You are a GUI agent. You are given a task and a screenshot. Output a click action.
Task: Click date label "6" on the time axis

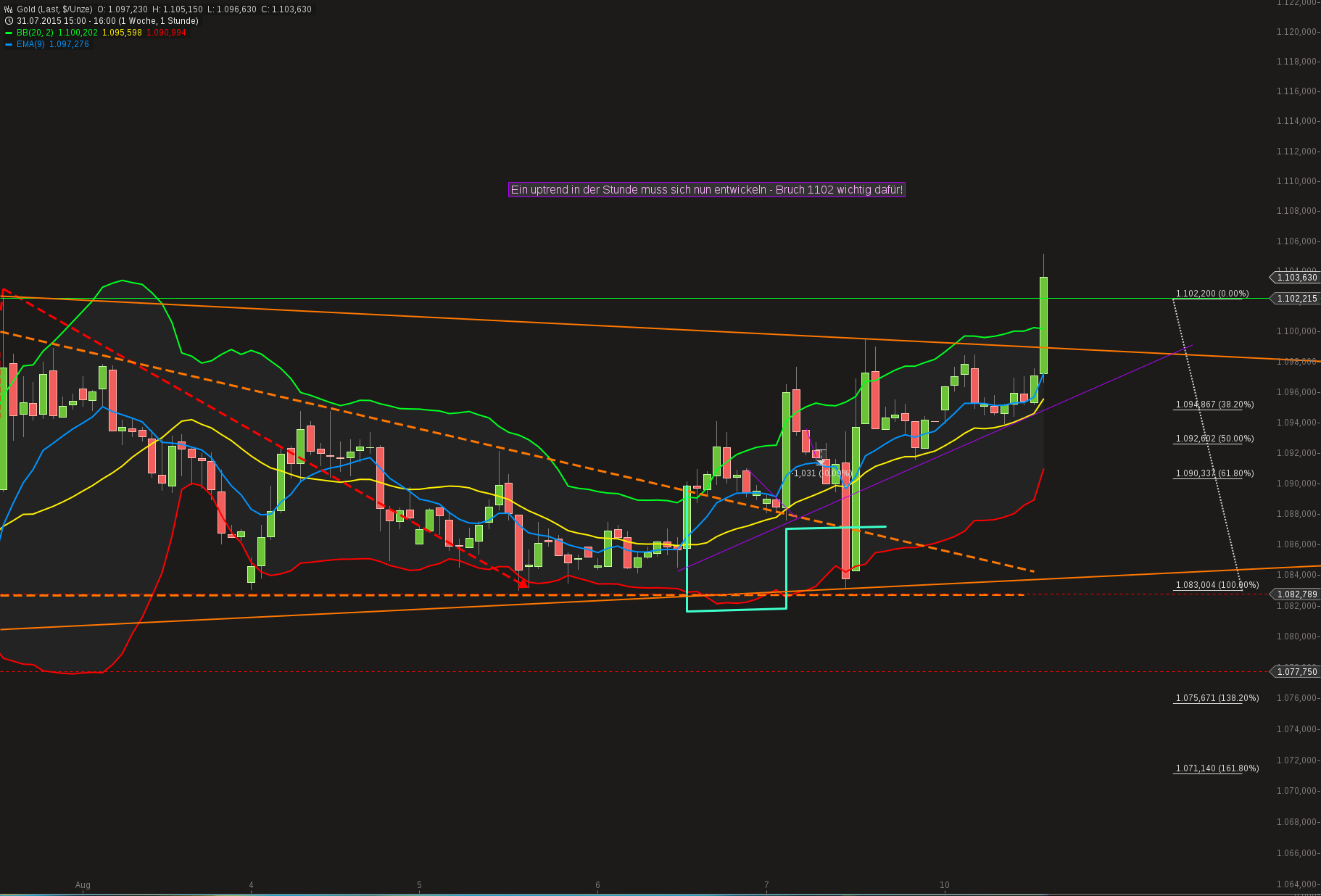coord(597,885)
